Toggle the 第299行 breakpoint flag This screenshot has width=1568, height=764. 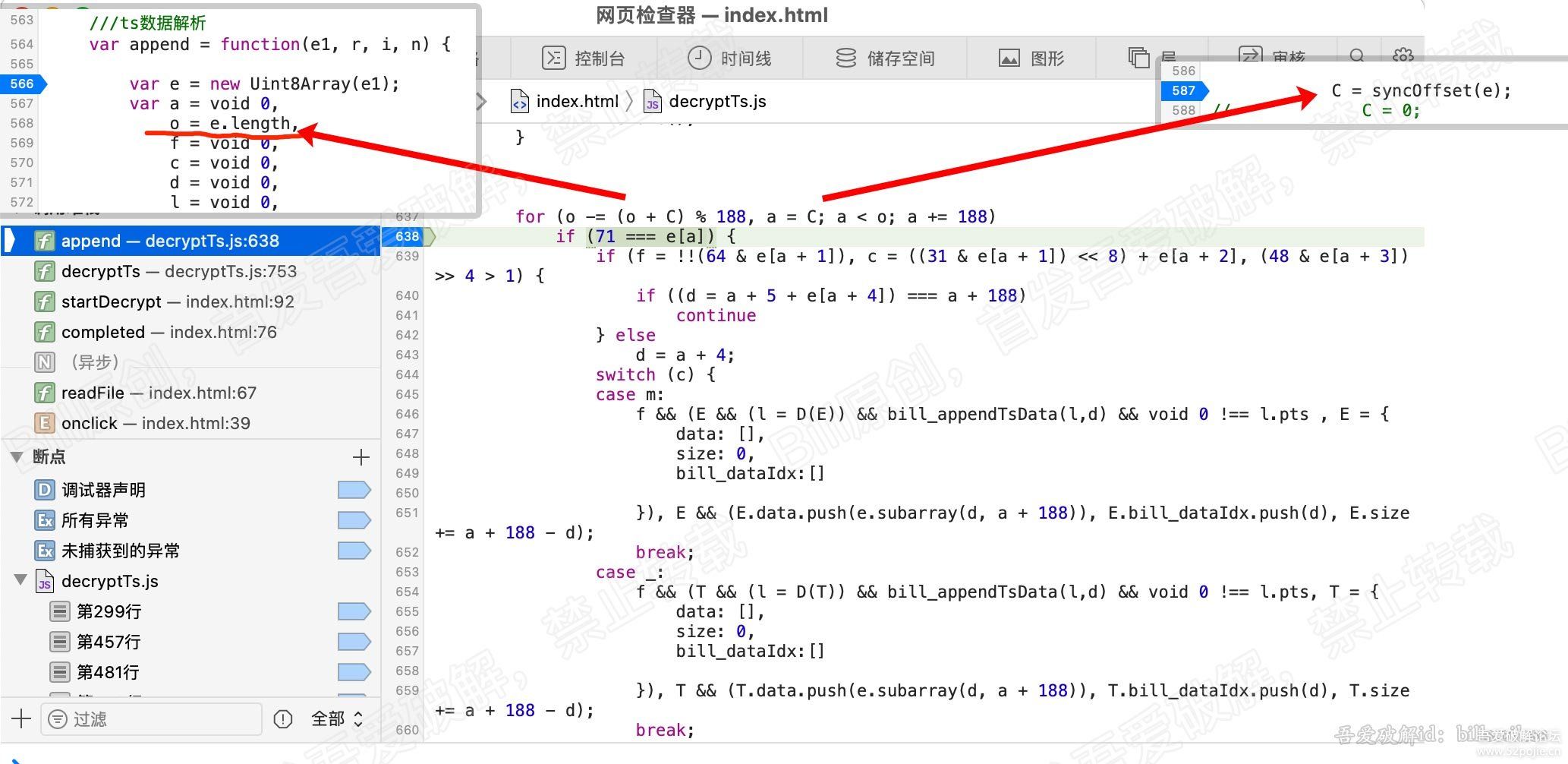(x=354, y=611)
